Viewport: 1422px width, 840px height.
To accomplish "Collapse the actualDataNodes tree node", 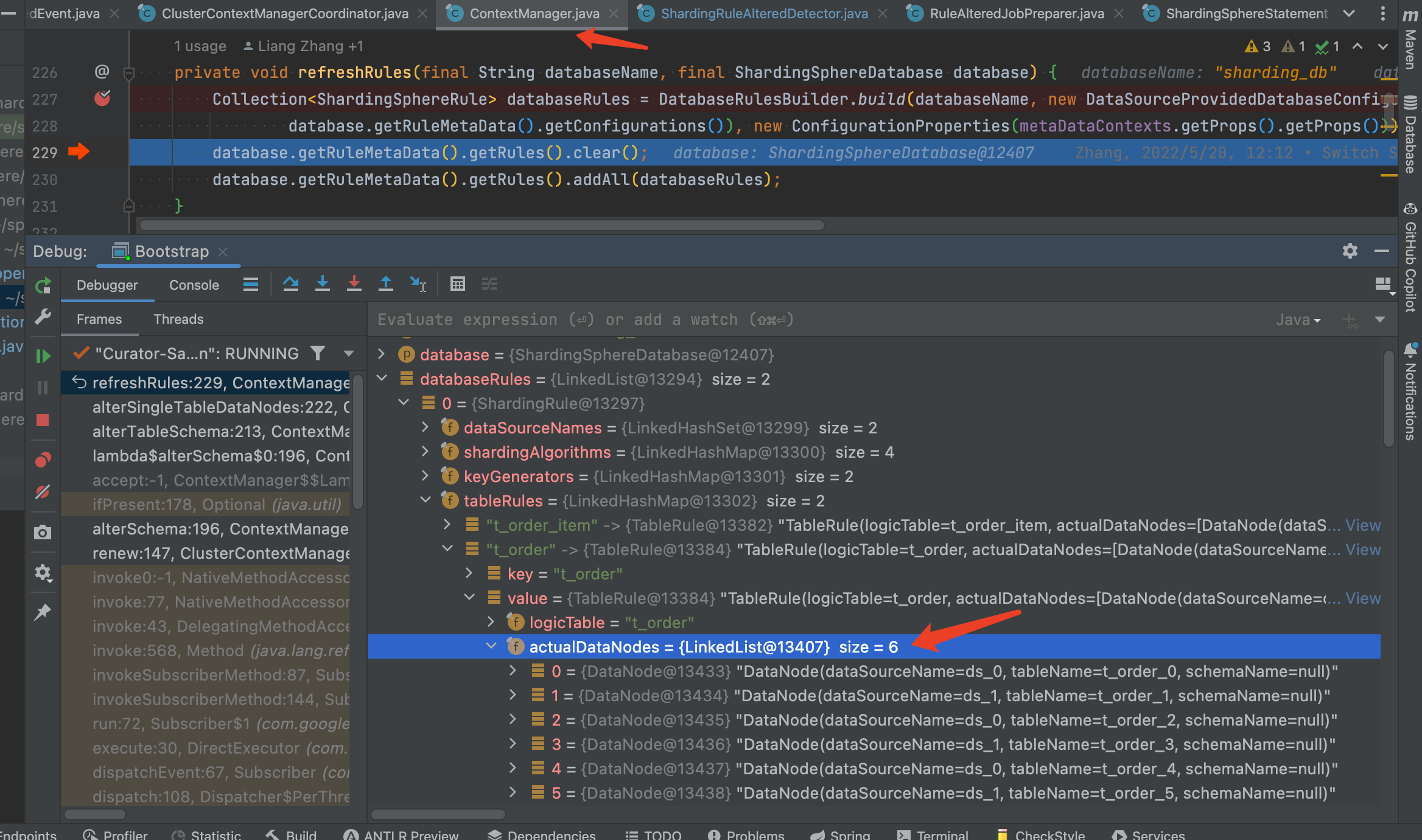I will tap(491, 646).
